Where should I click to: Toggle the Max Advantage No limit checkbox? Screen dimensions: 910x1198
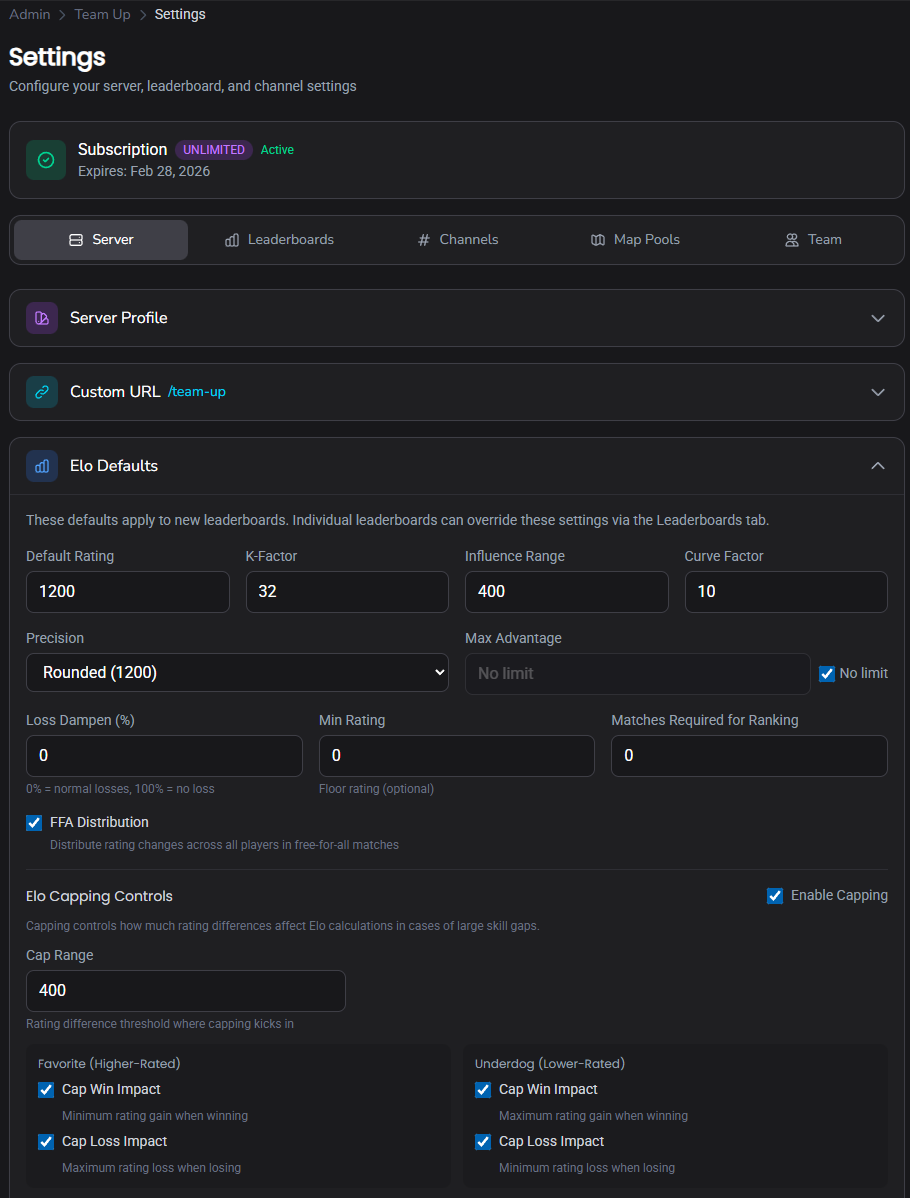[x=827, y=674]
